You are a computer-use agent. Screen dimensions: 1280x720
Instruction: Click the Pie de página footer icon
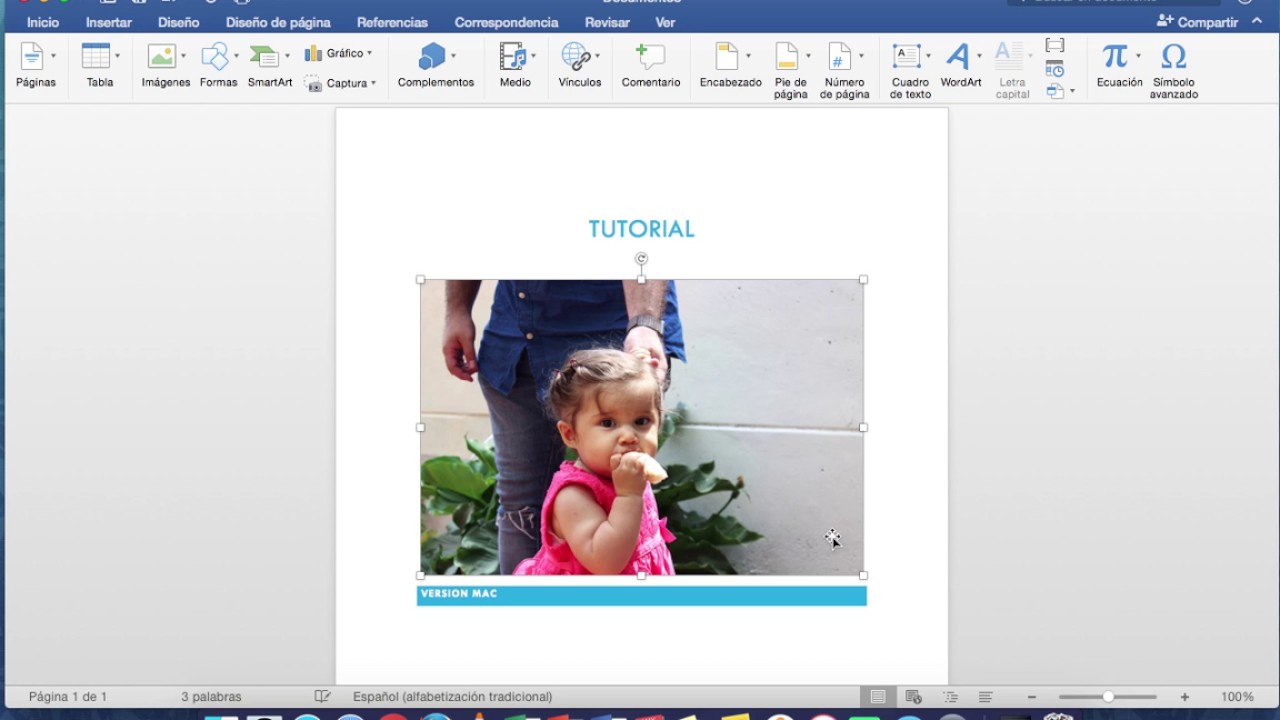pyautogui.click(x=787, y=56)
